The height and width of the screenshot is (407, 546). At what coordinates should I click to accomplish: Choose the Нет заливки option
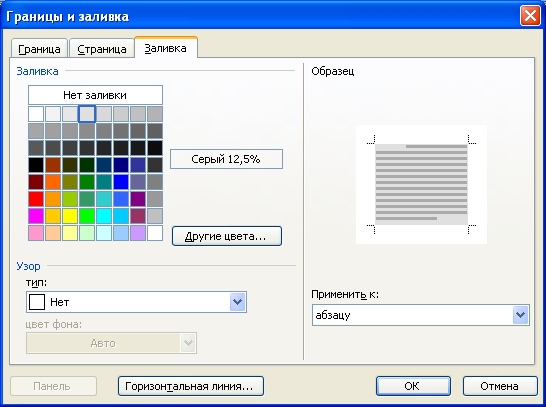95,95
